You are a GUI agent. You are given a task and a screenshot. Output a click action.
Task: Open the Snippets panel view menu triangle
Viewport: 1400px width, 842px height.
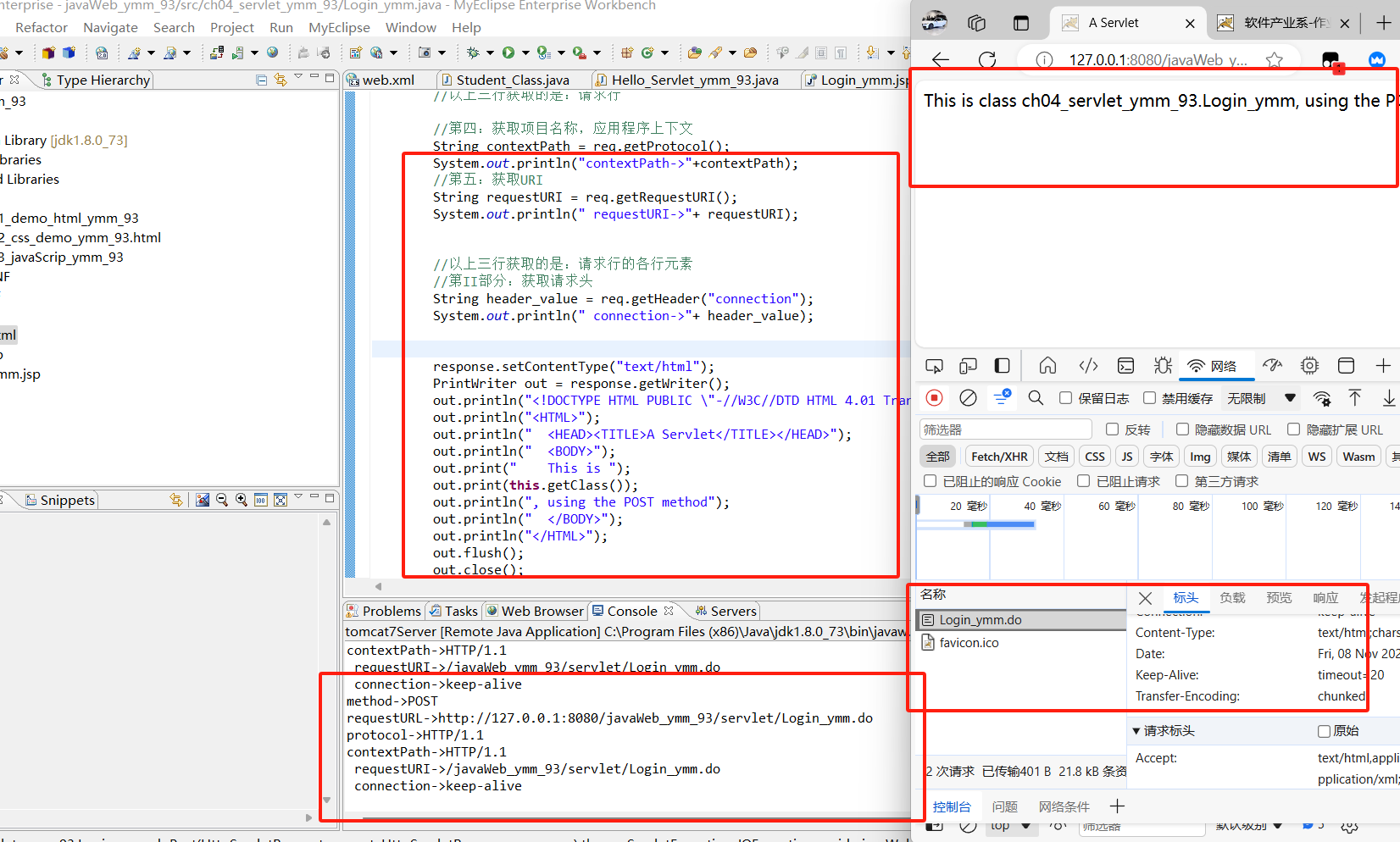coord(298,496)
